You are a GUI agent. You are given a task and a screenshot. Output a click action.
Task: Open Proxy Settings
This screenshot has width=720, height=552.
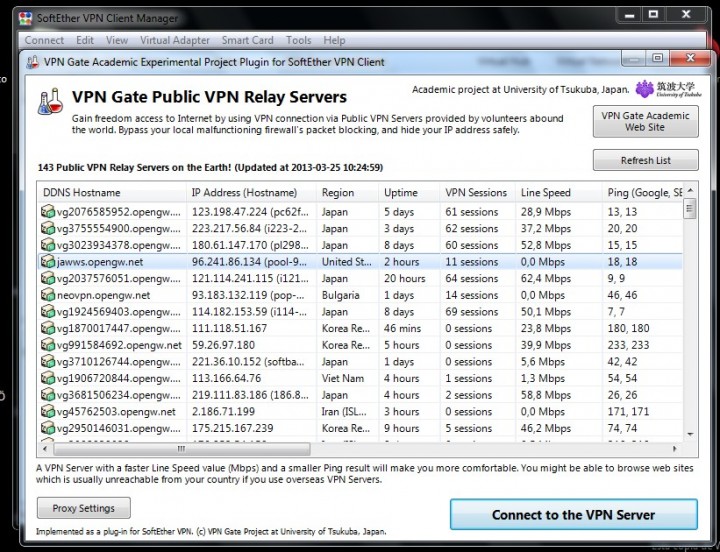pos(84,508)
